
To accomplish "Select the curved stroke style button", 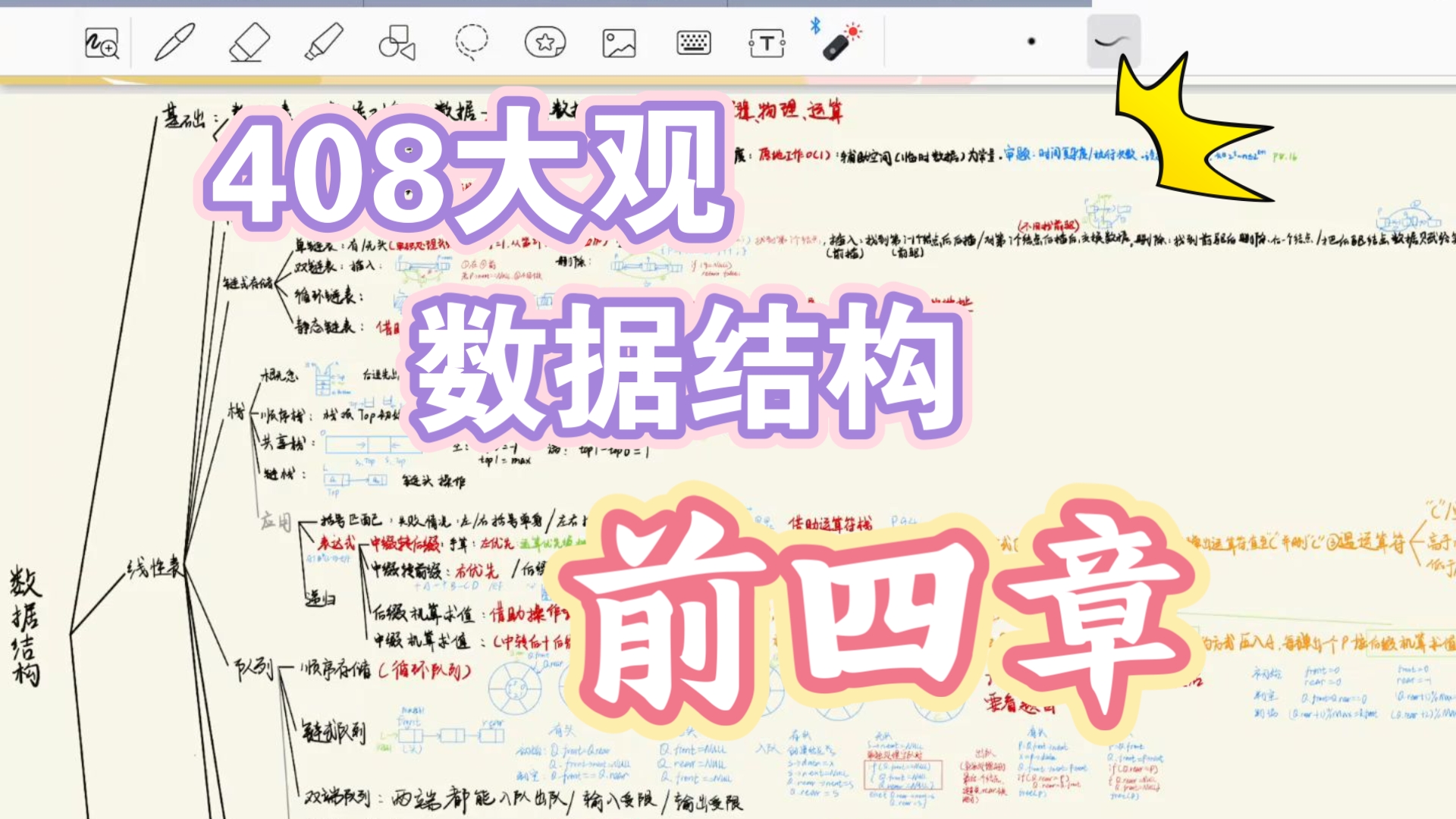I will click(x=1113, y=42).
